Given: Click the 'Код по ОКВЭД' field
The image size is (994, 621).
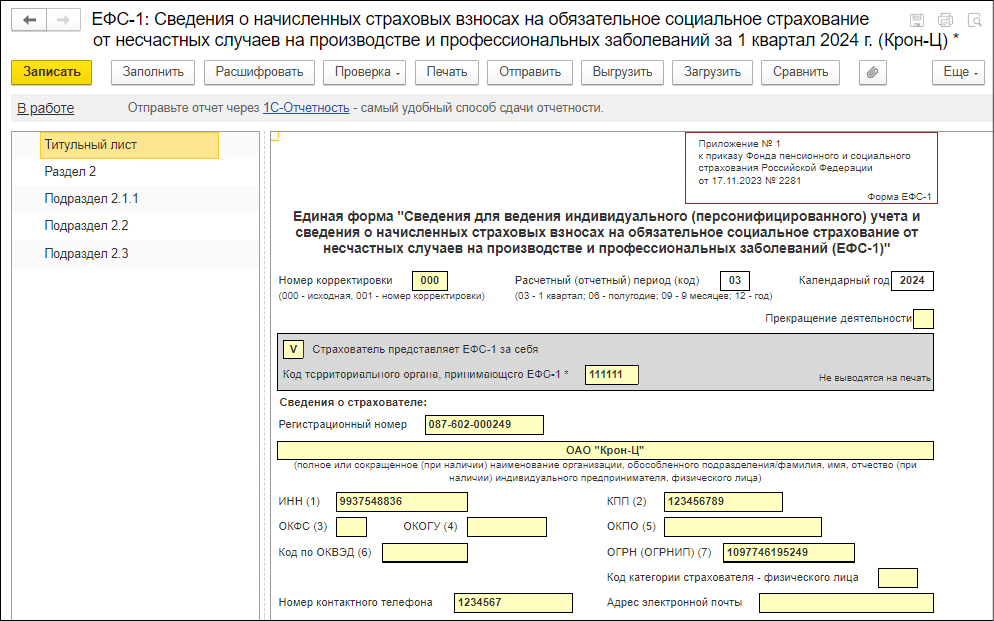Looking at the screenshot, I should pyautogui.click(x=424, y=552).
